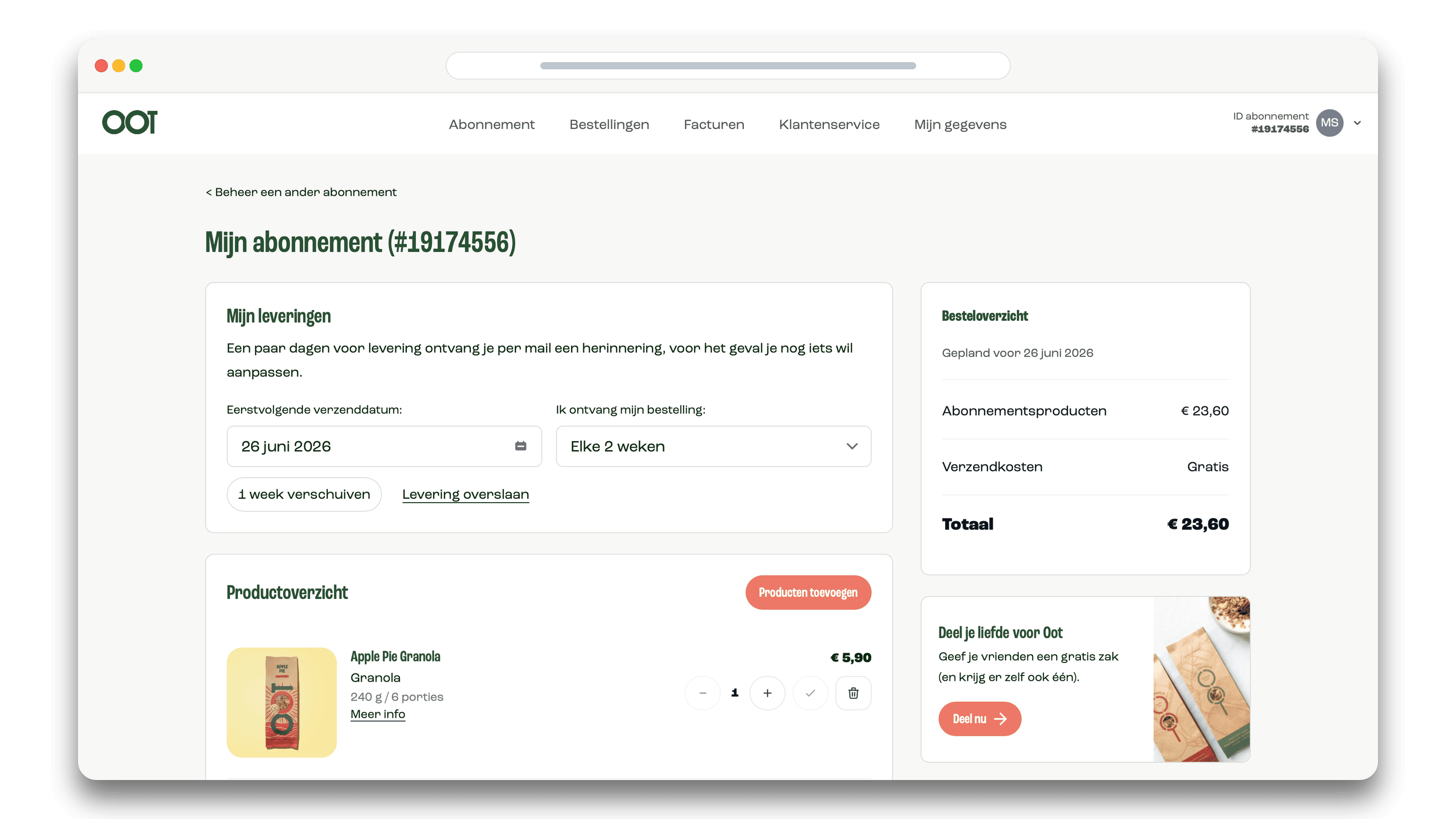Open Meer info for Apple Pie Granola
This screenshot has height=819, width=1456.
[377, 714]
